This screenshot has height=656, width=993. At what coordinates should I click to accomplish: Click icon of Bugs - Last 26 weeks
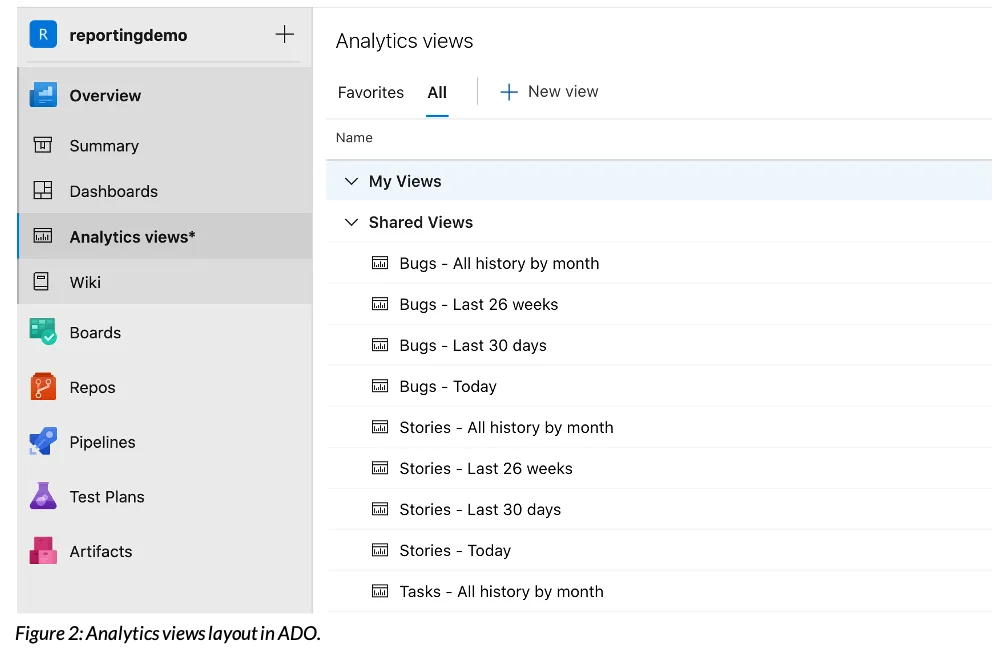pos(380,304)
